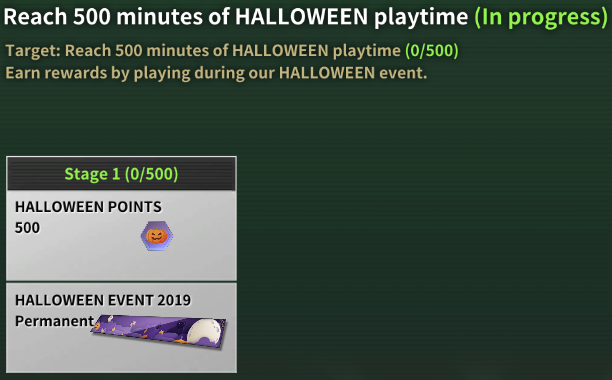Click the HALLOWEEN POINTS label
612x380 pixels.
pyautogui.click(x=88, y=206)
